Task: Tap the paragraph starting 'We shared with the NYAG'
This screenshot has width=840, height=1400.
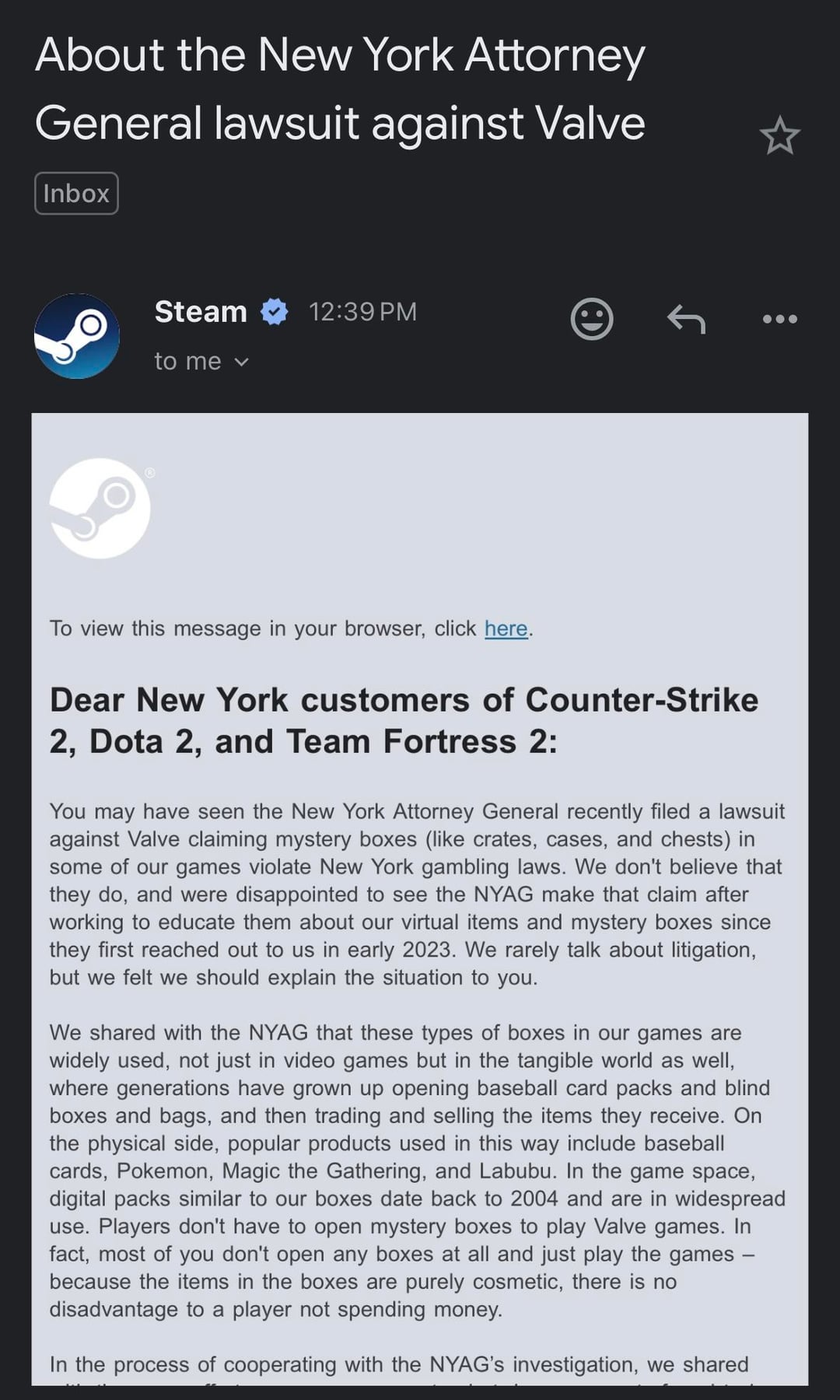Action: pyautogui.click(x=417, y=1171)
